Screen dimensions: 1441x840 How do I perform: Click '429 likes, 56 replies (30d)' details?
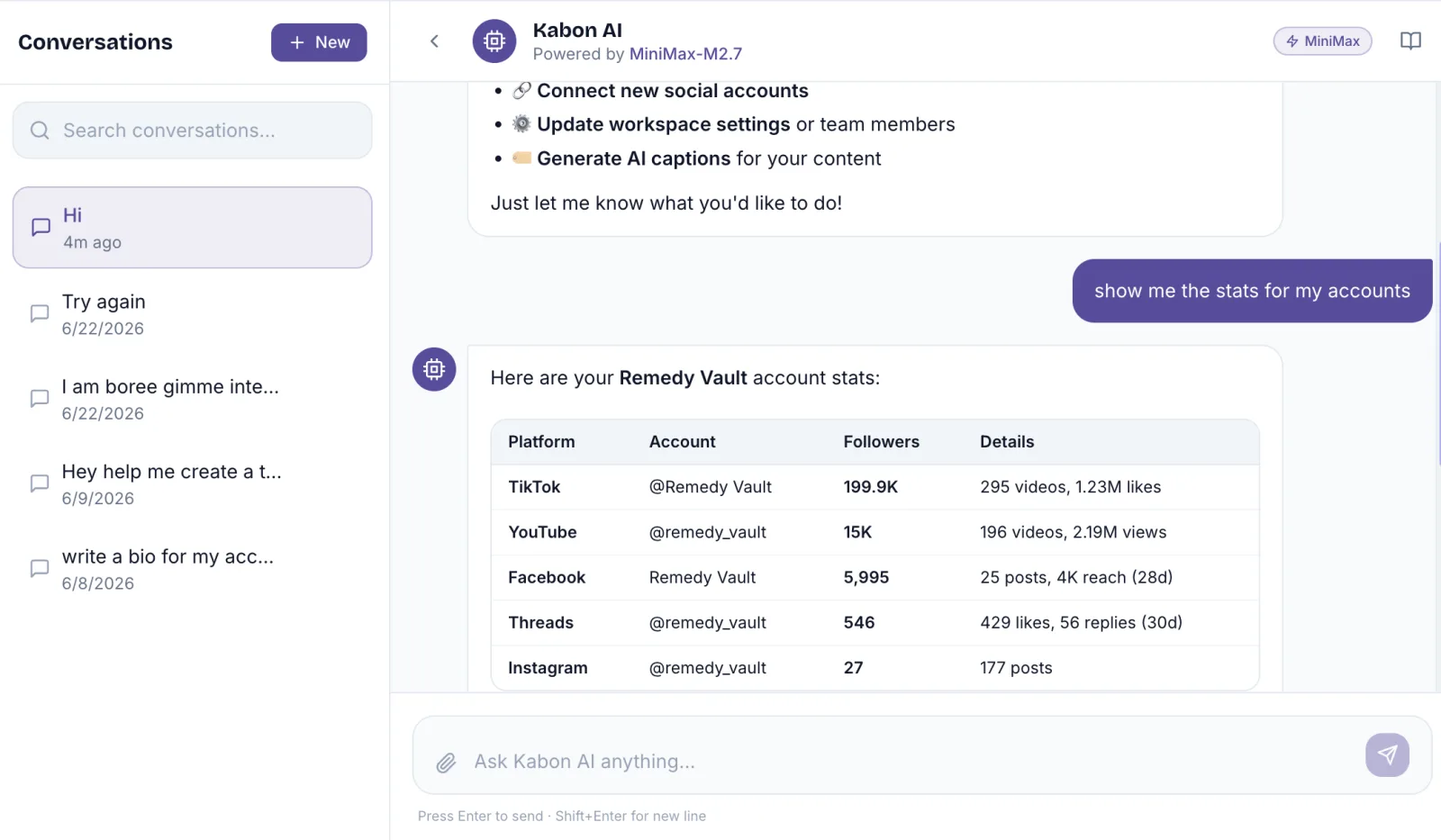pos(1082,622)
